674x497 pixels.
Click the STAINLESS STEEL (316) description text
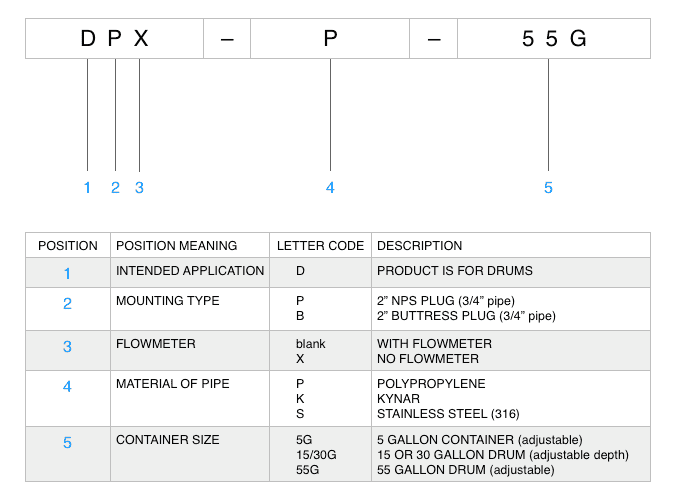click(448, 414)
